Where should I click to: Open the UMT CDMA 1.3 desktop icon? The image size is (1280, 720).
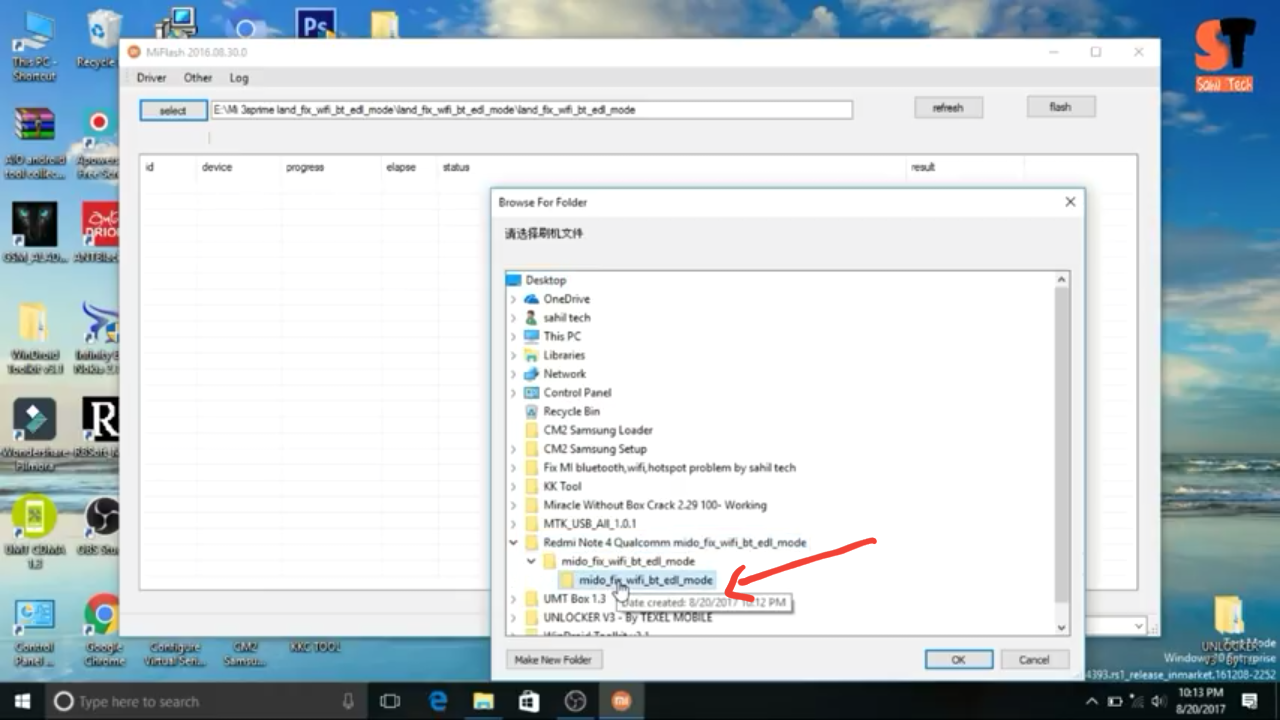(34, 533)
